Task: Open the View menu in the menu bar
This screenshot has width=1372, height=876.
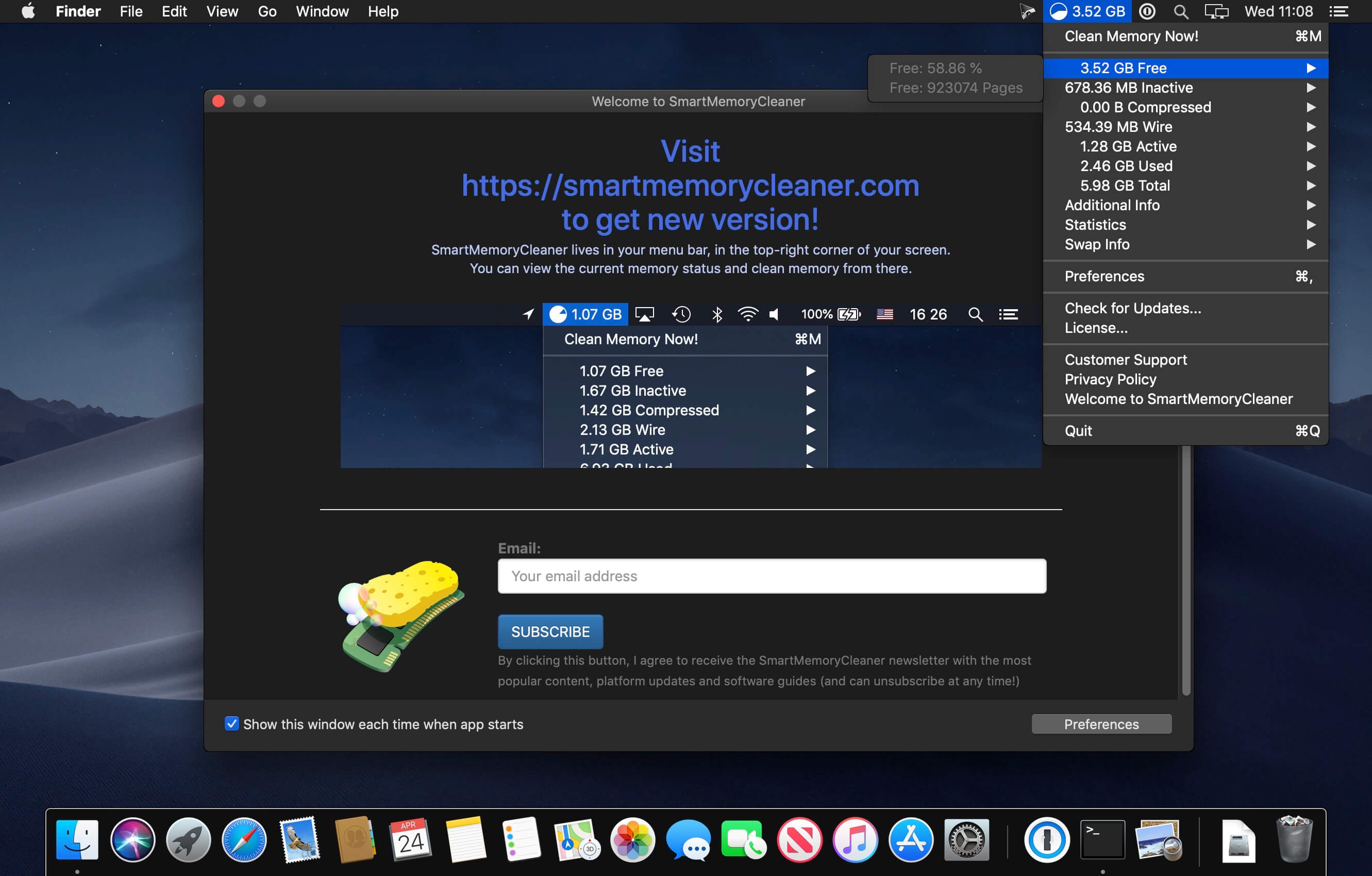Action: pyautogui.click(x=222, y=11)
